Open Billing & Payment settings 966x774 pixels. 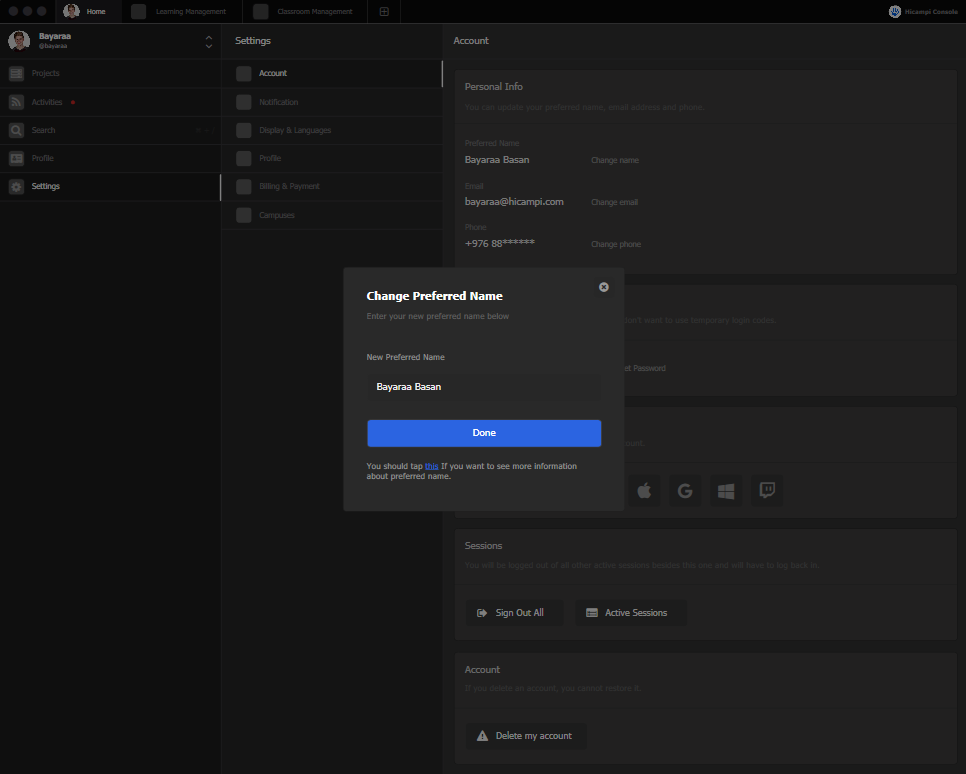pyautogui.click(x=290, y=186)
